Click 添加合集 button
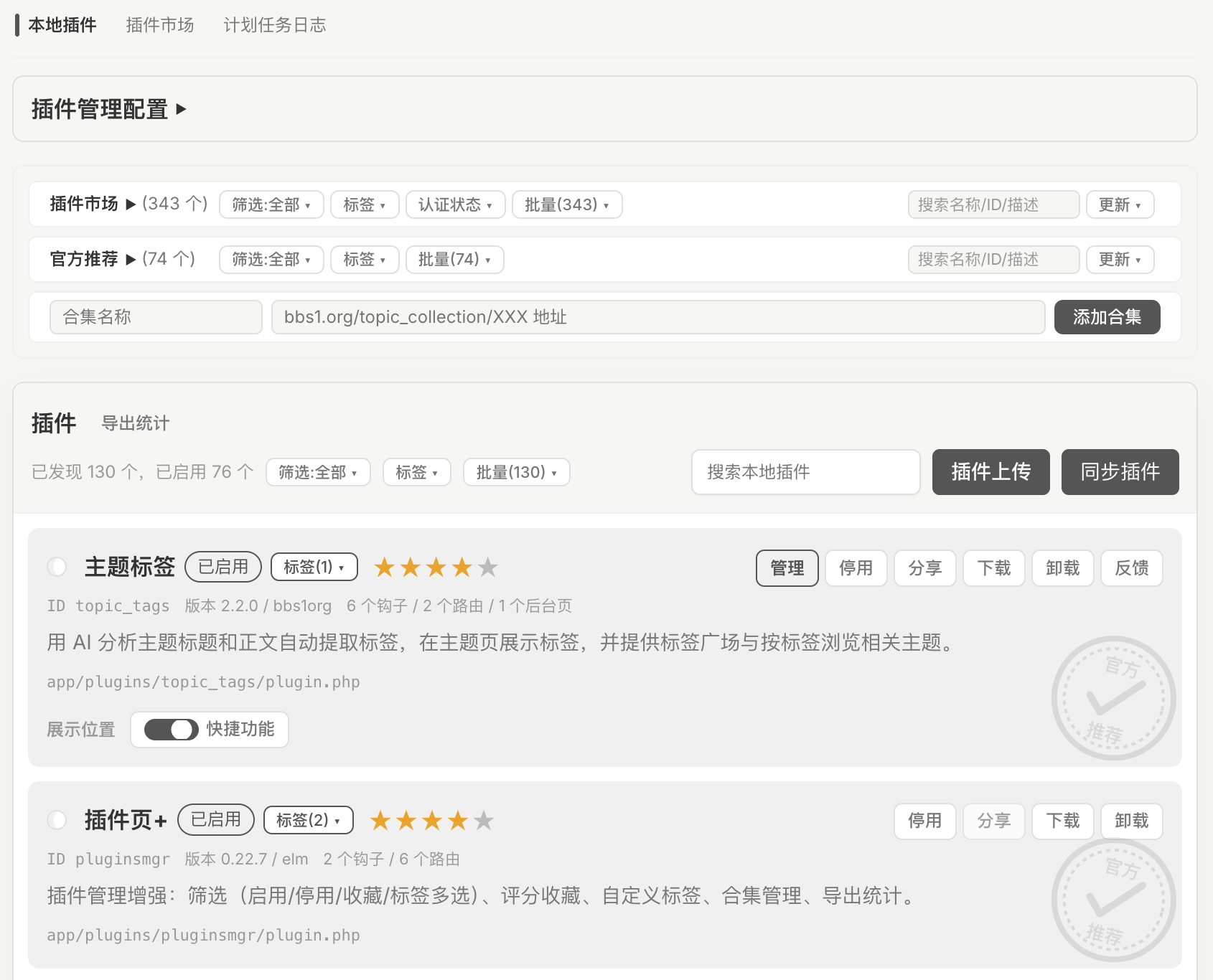This screenshot has width=1213, height=980. coord(1107,317)
